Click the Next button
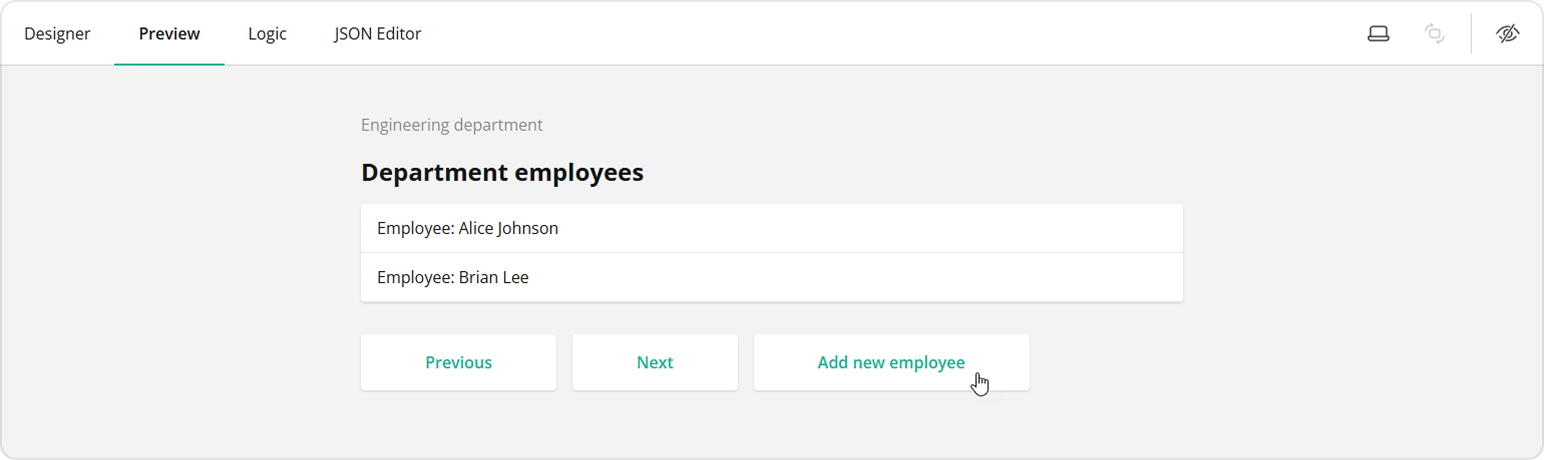The height and width of the screenshot is (460, 1544). [655, 362]
